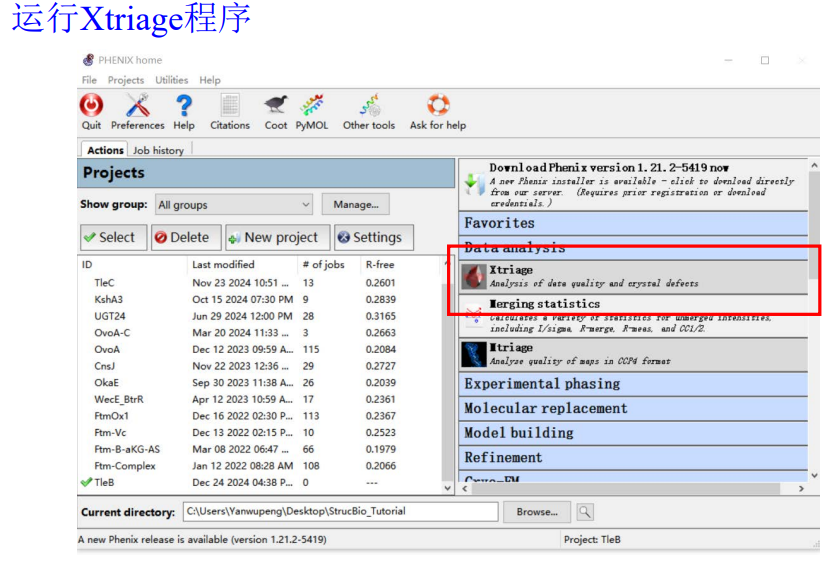Sort by Last modified column header
Viewport: 836px width, 563px height.
[x=243, y=264]
